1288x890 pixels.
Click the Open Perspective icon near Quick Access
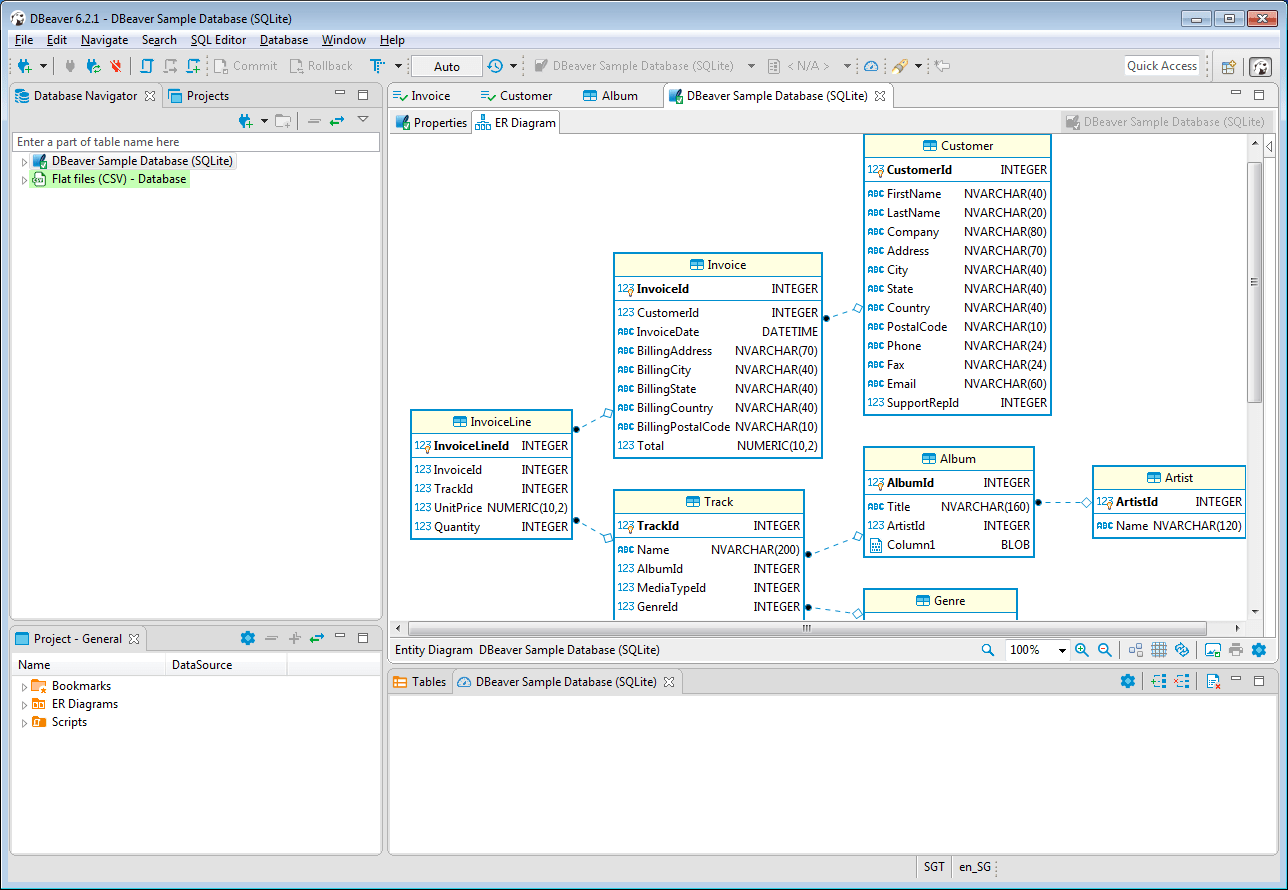[x=1229, y=67]
